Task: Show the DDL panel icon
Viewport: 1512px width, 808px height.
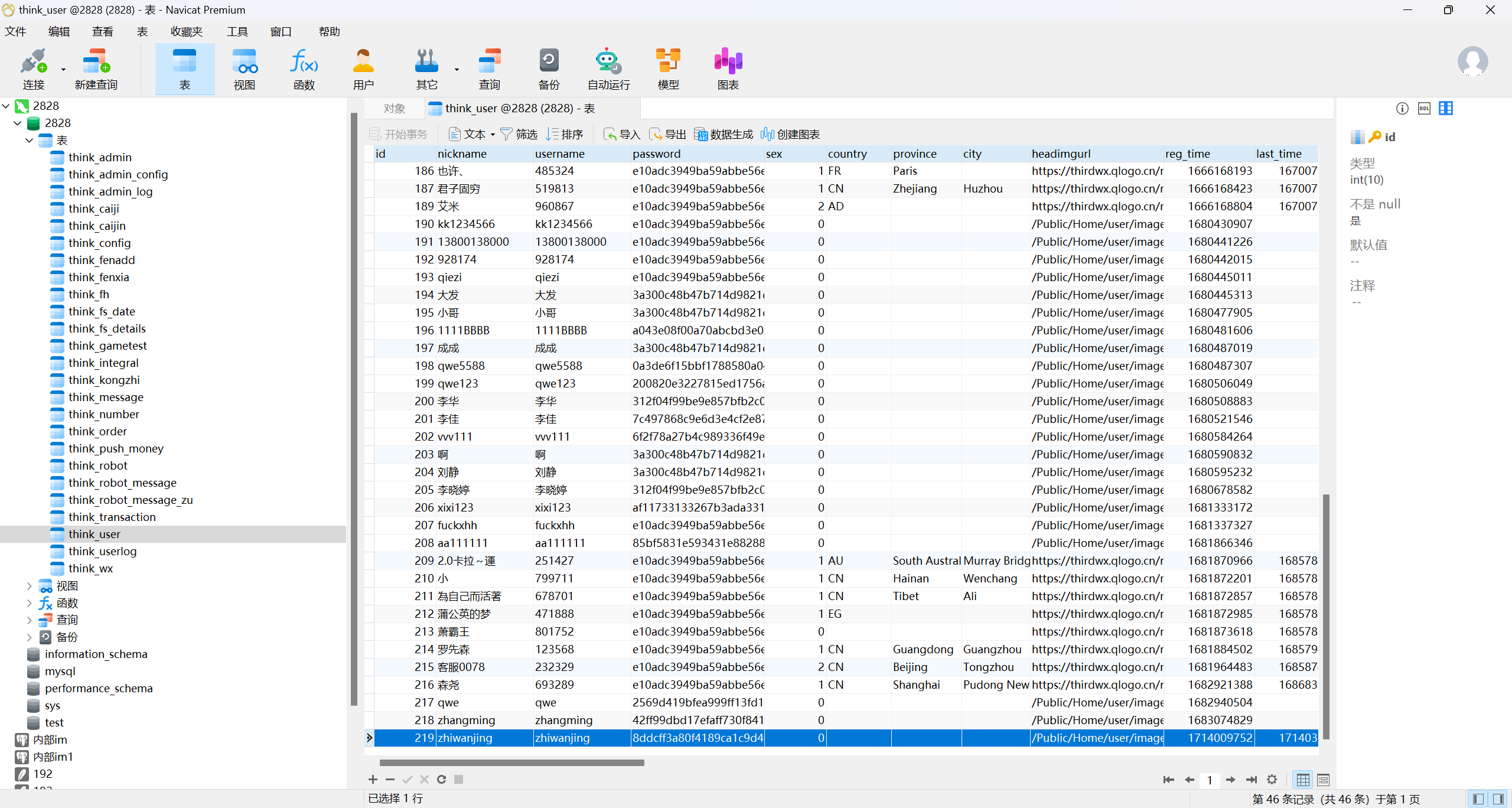Action: tap(1424, 109)
